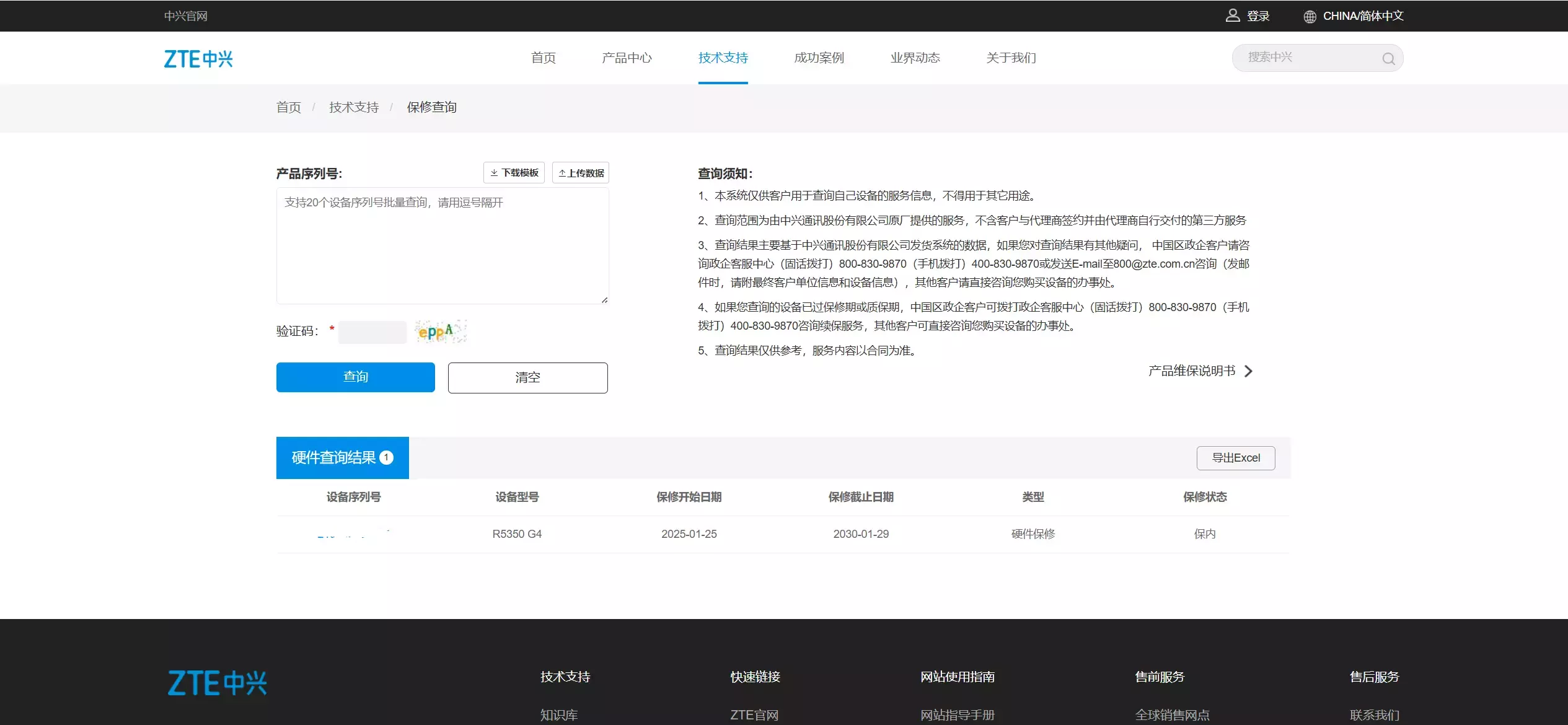Open the 关于我们 navigation item
The image size is (1568, 725).
coord(1011,58)
